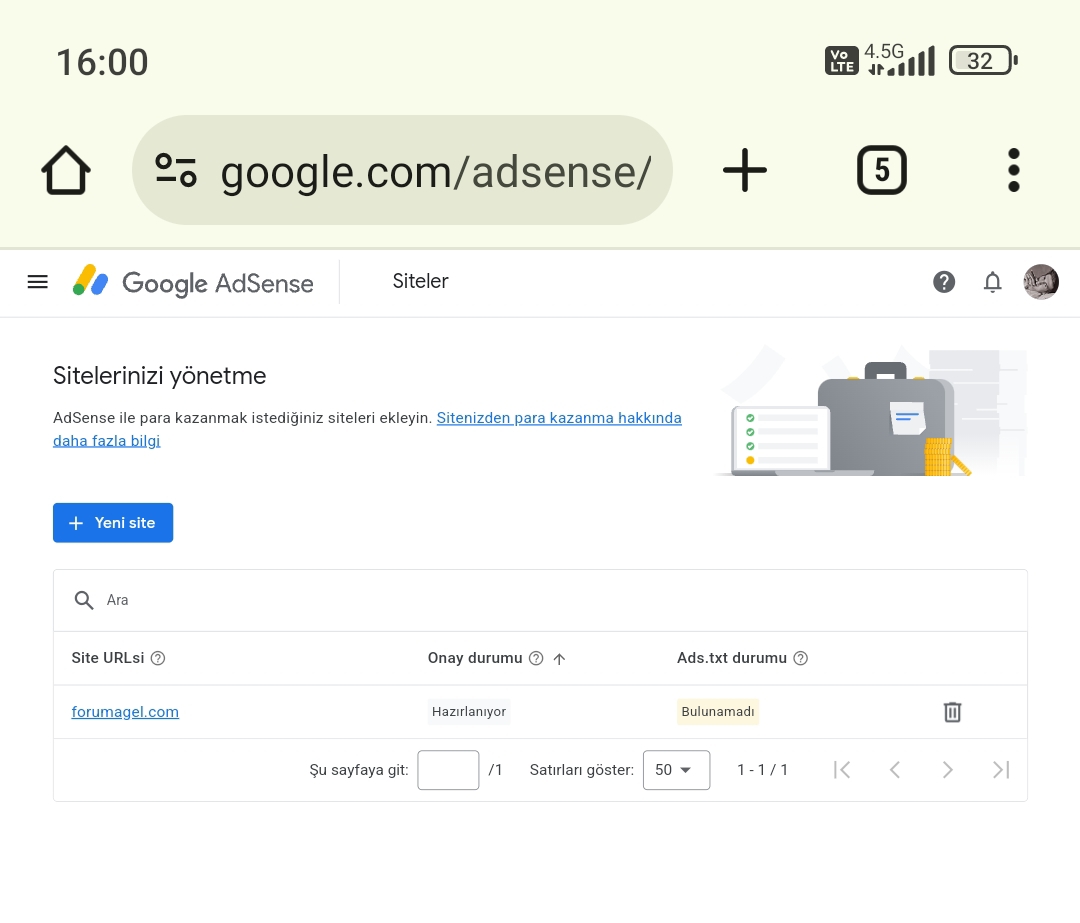Tap the battery indicator in status bar
1080x923 pixels.
[x=983, y=61]
